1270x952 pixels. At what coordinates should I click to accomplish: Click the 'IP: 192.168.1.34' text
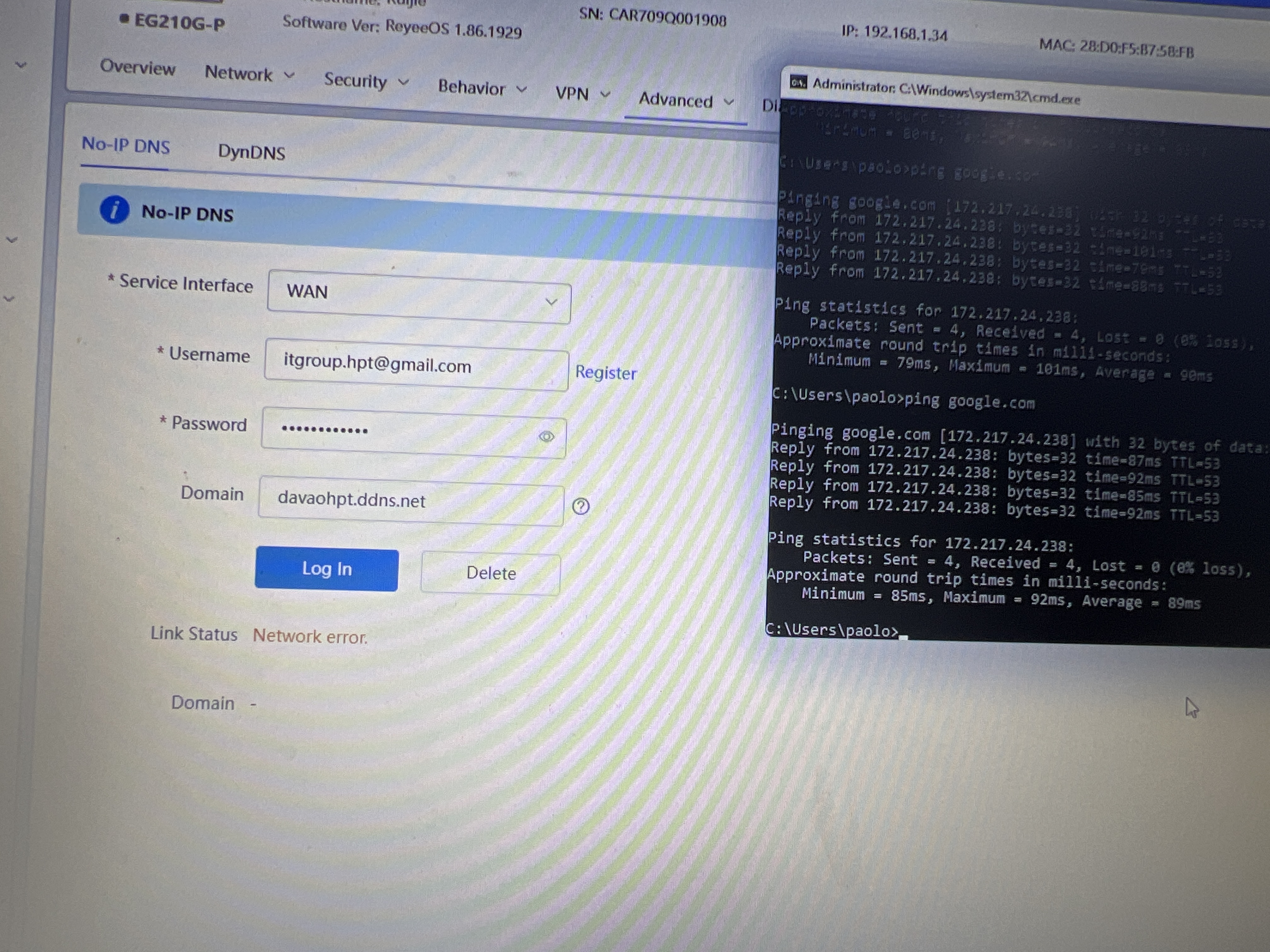point(894,33)
